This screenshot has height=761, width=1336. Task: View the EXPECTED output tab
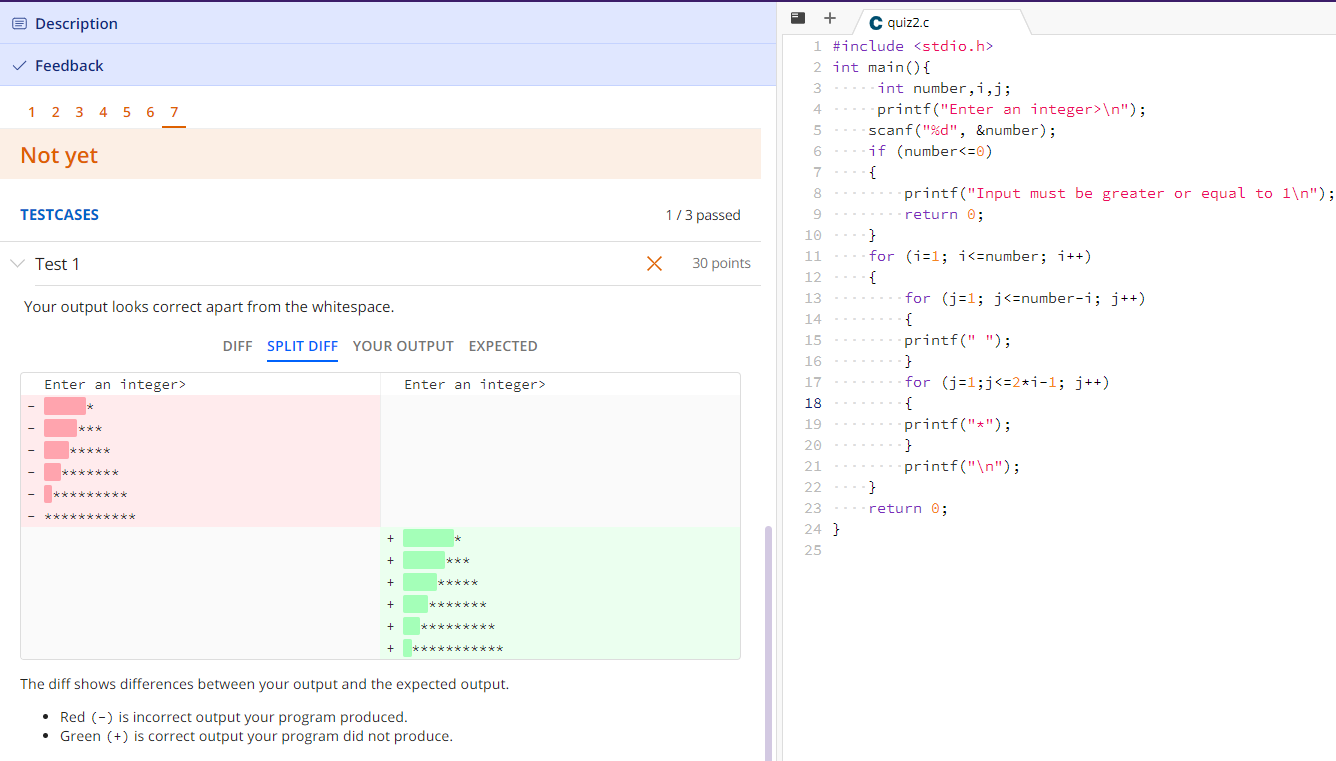(502, 346)
